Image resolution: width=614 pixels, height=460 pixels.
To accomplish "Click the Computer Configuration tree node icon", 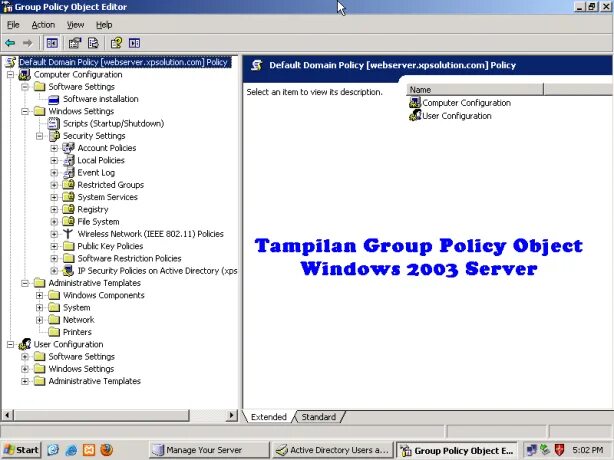I will click(x=25, y=74).
